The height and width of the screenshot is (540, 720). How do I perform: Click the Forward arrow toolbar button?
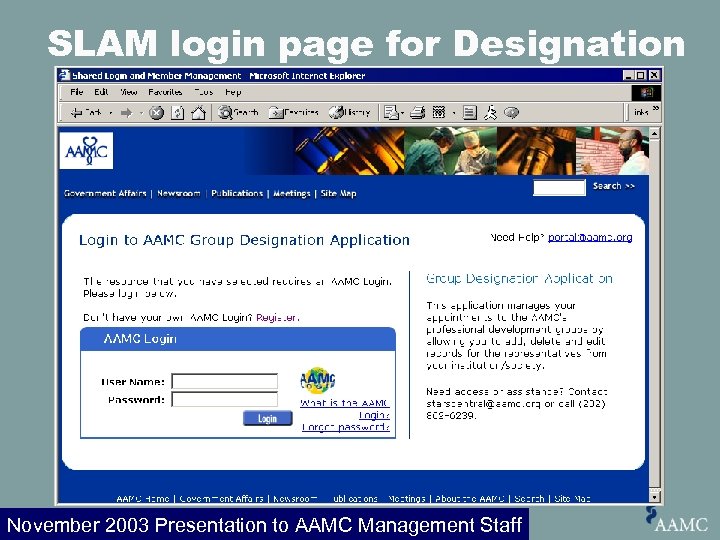[126, 112]
